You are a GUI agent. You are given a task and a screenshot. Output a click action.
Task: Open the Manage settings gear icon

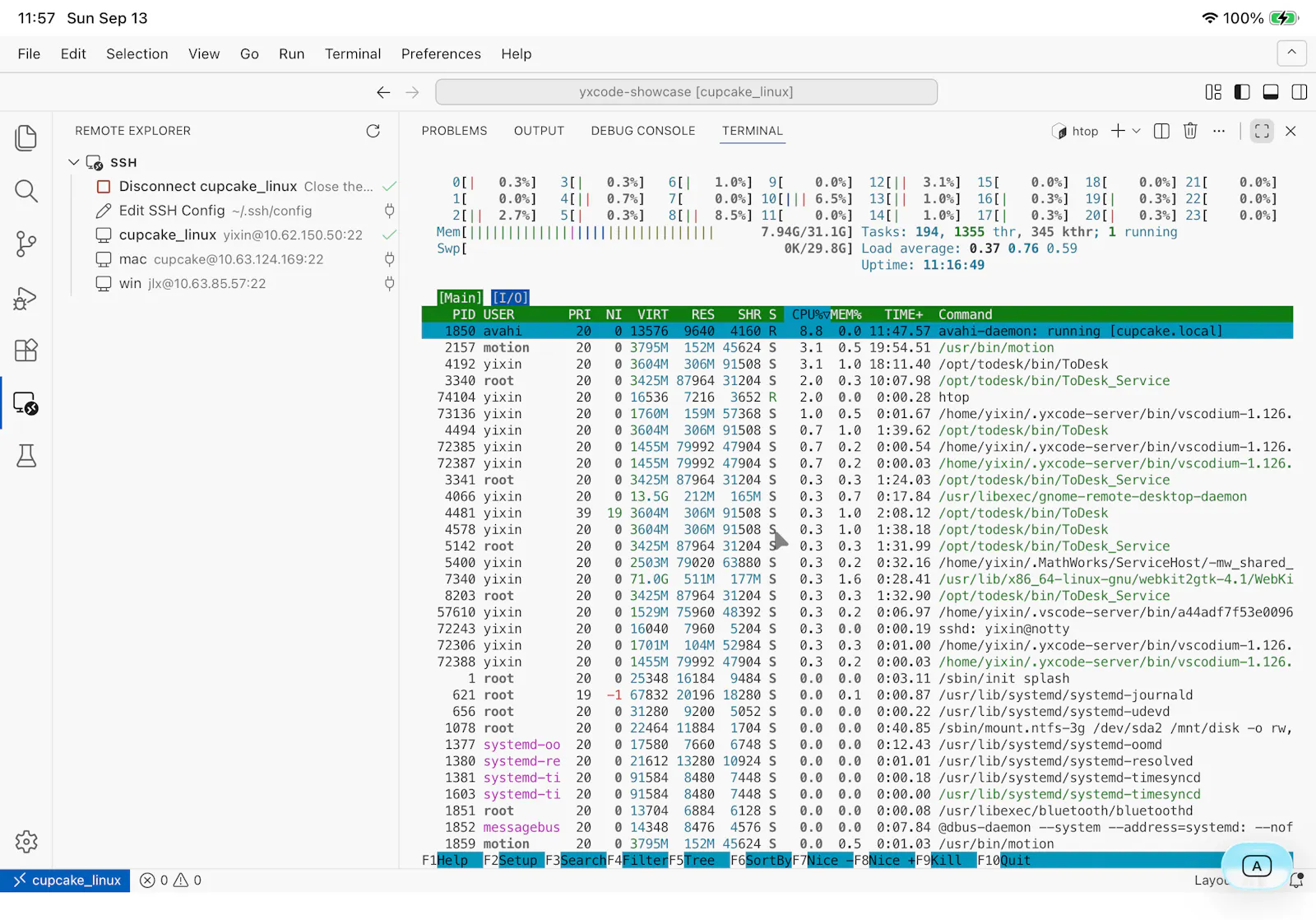tap(26, 842)
